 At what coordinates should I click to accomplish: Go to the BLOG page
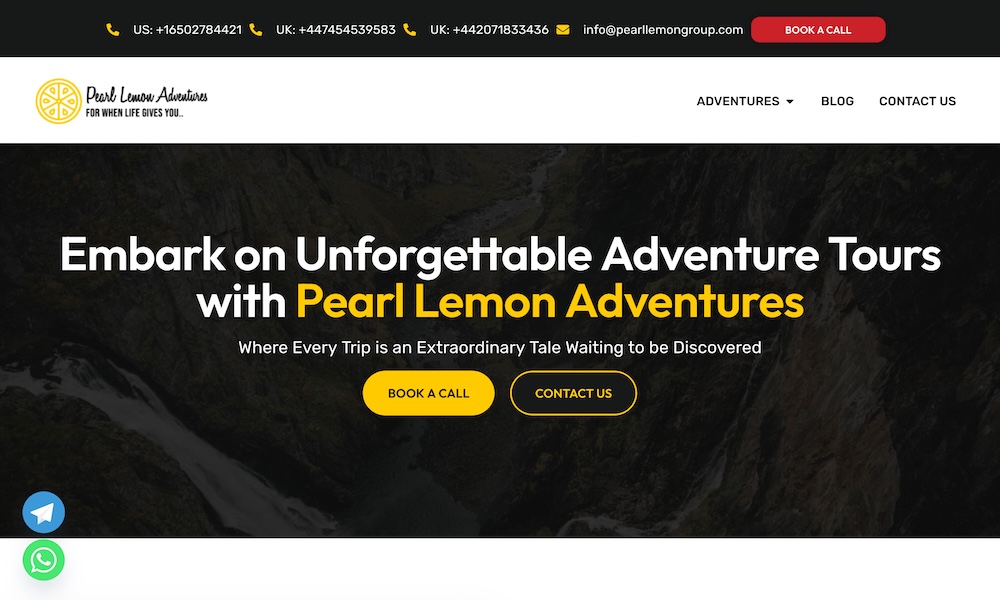click(x=837, y=101)
